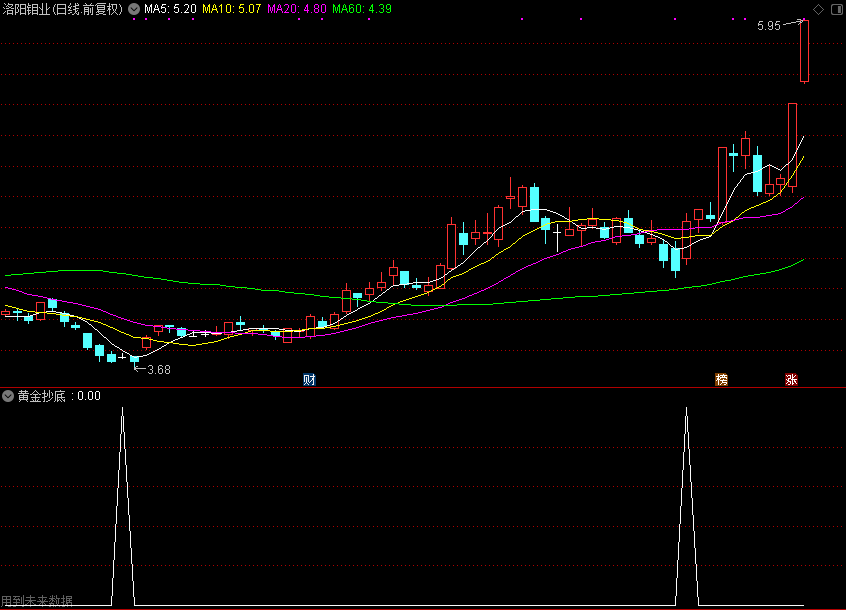The height and width of the screenshot is (610, 846).
Task: Click the MA5: 5.20 label
Action: [x=170, y=9]
